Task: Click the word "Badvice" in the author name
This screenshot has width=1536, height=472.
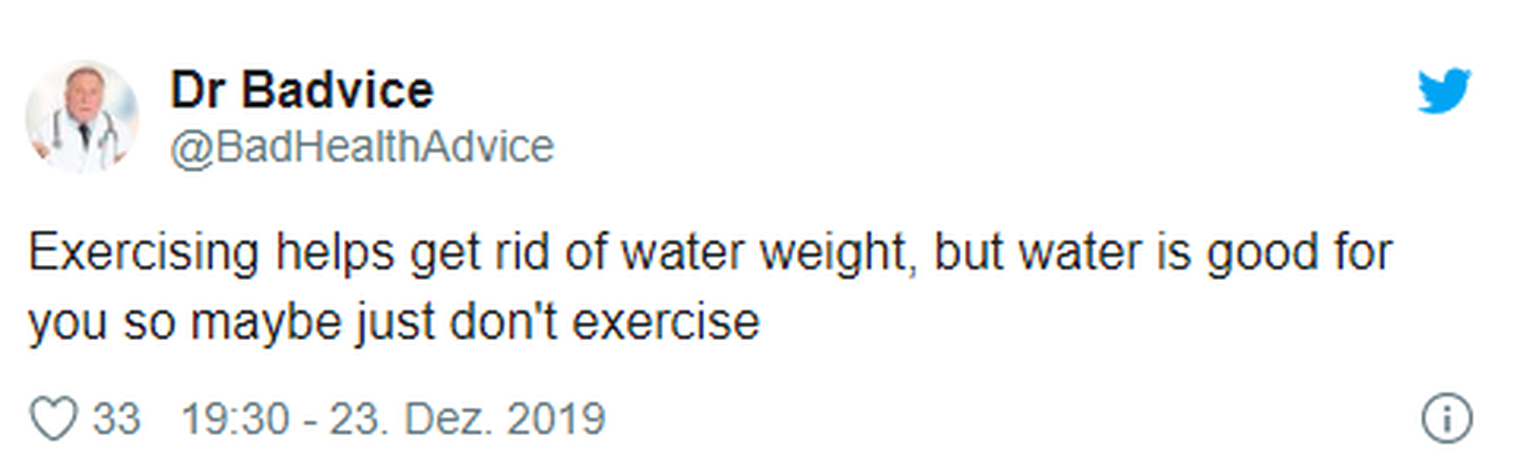Action: click(x=338, y=91)
